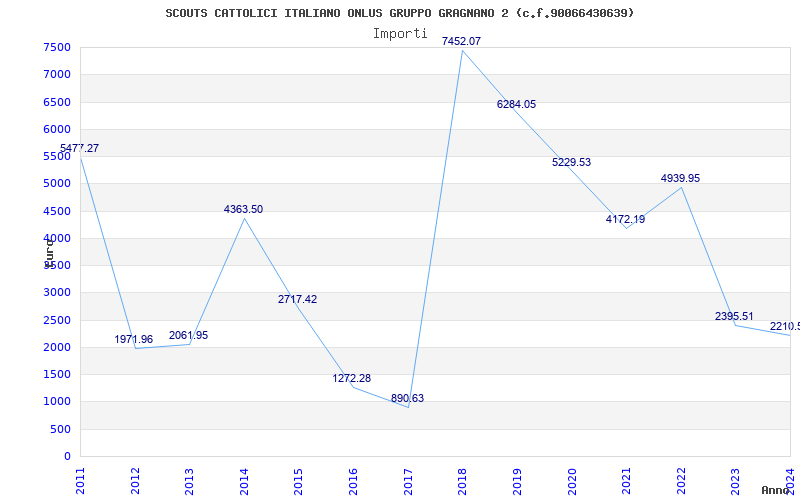Select the 2717.42 value label
Screen dimensions: 800x500
297,299
